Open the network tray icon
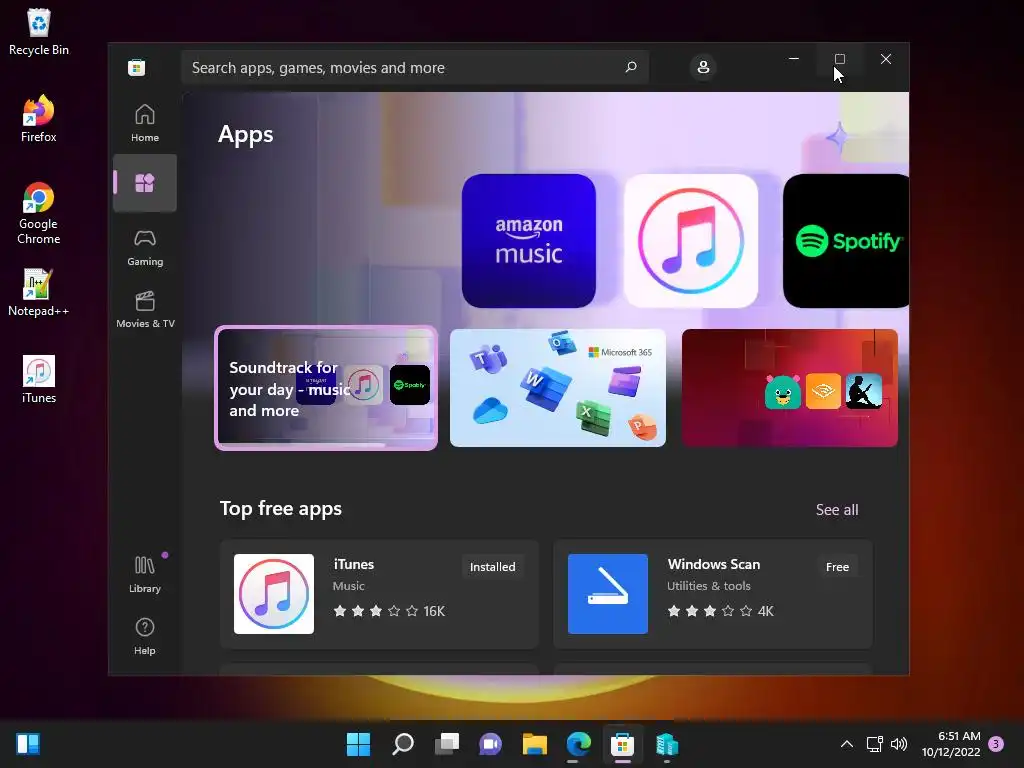The image size is (1024, 768). (x=874, y=744)
